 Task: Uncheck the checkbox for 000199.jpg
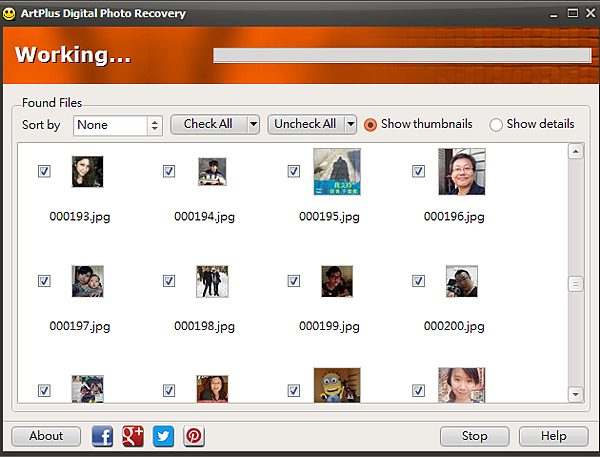click(293, 281)
